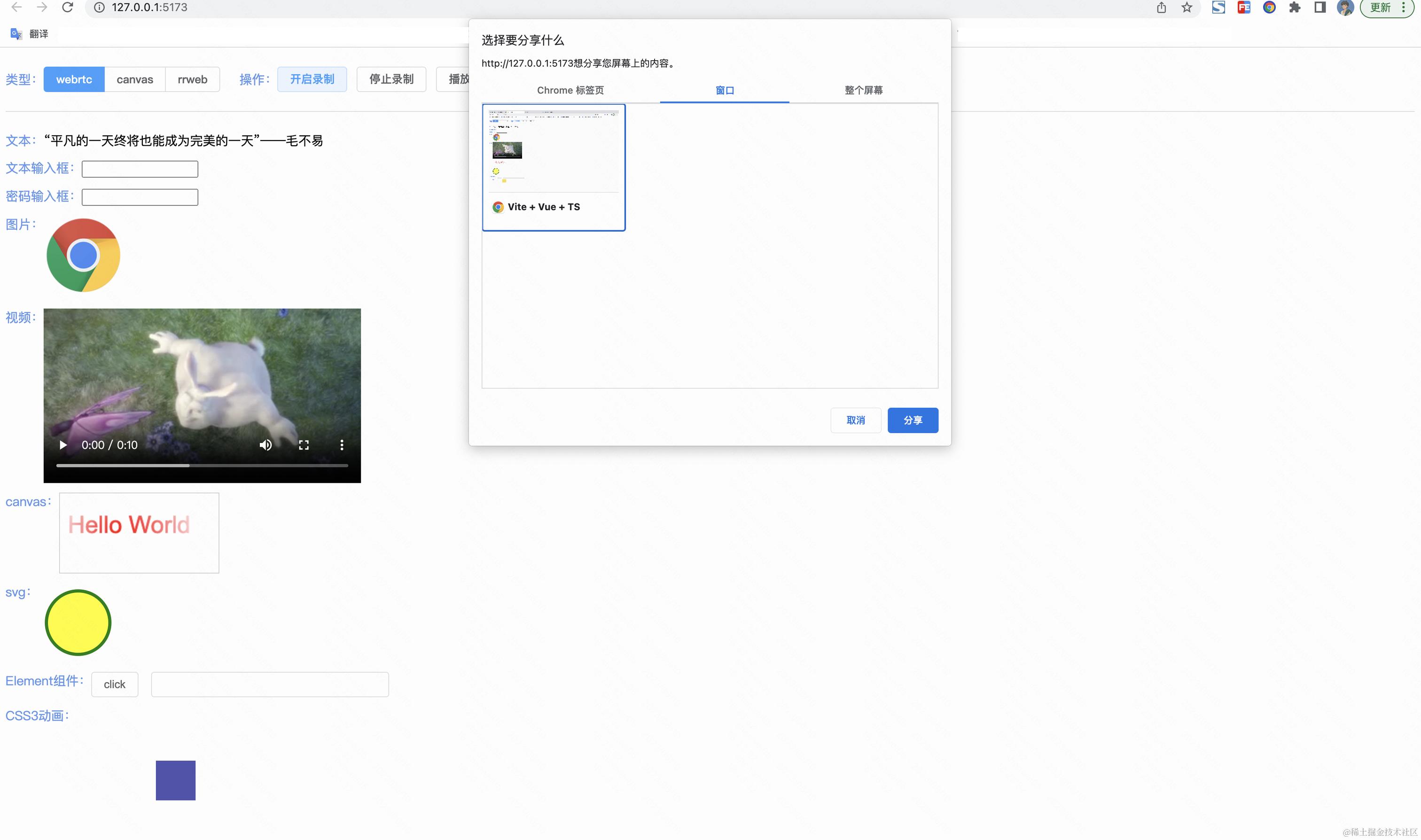Click the video progress bar
The height and width of the screenshot is (840, 1421).
202,465
